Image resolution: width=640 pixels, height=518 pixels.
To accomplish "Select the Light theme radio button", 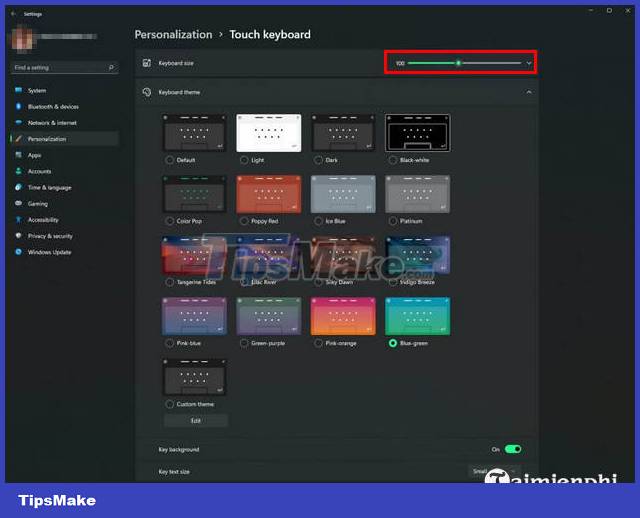I will point(244,160).
